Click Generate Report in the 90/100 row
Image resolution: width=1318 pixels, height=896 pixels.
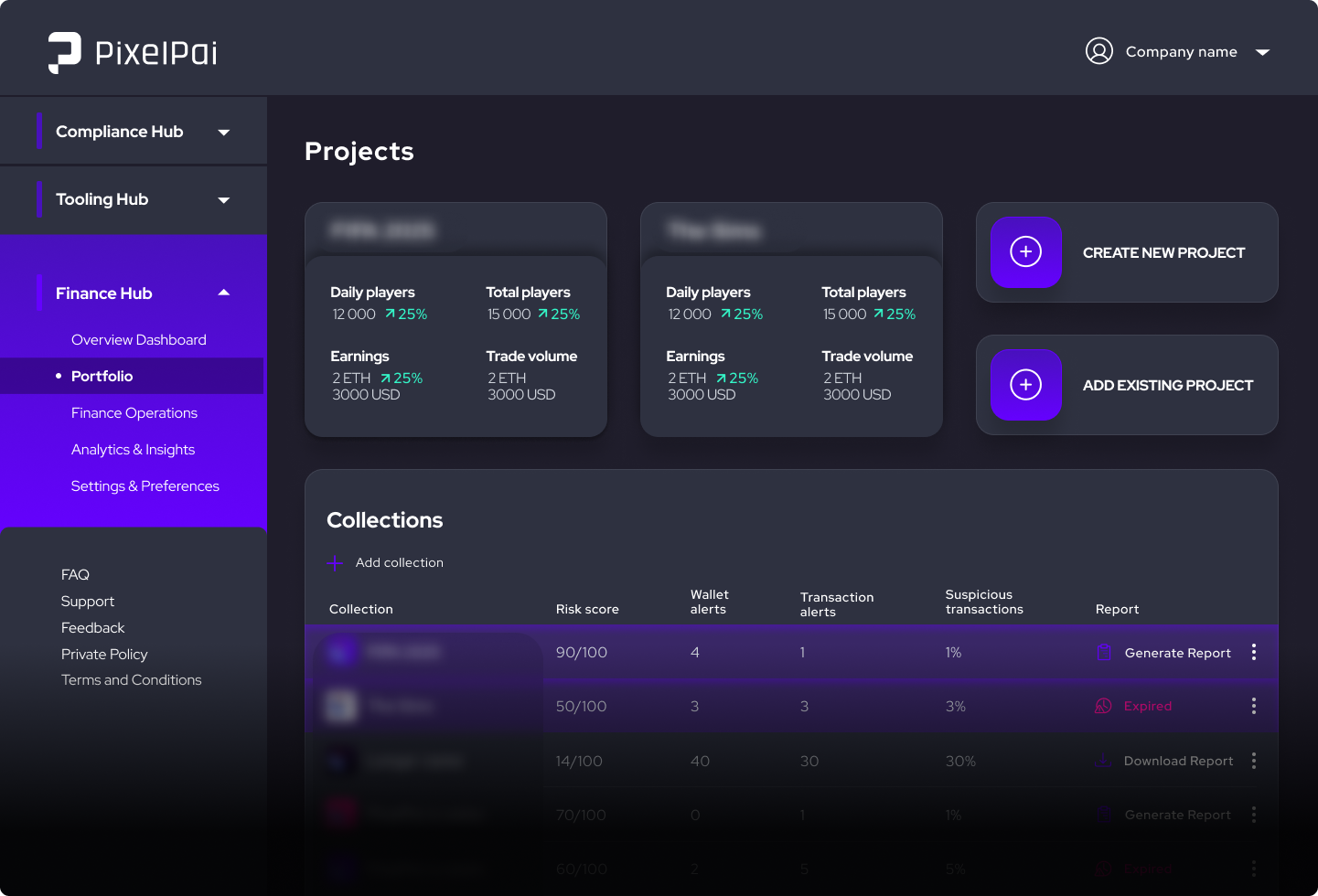pos(1178,653)
